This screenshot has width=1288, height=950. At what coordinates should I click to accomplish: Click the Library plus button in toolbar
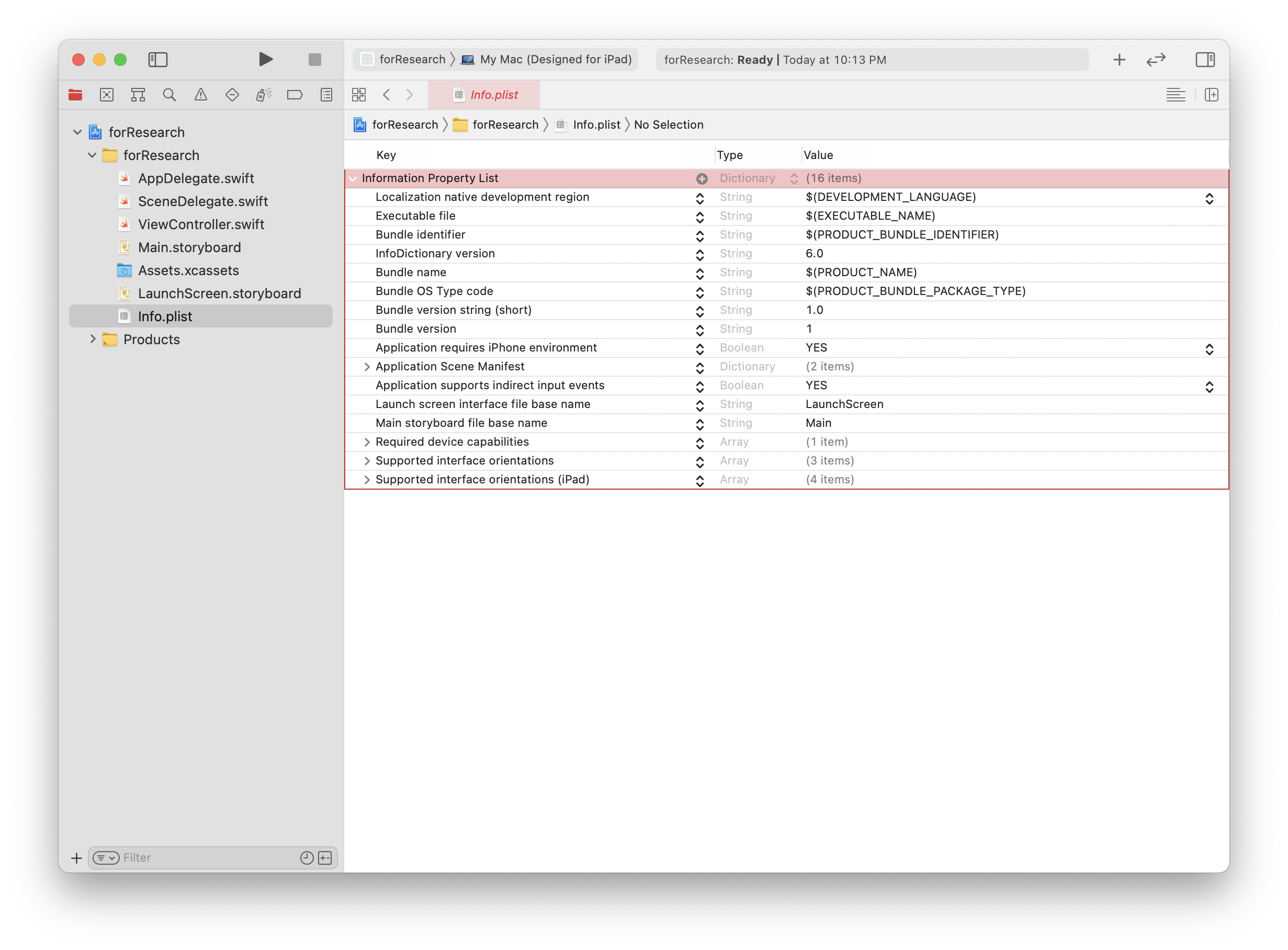pos(1119,60)
